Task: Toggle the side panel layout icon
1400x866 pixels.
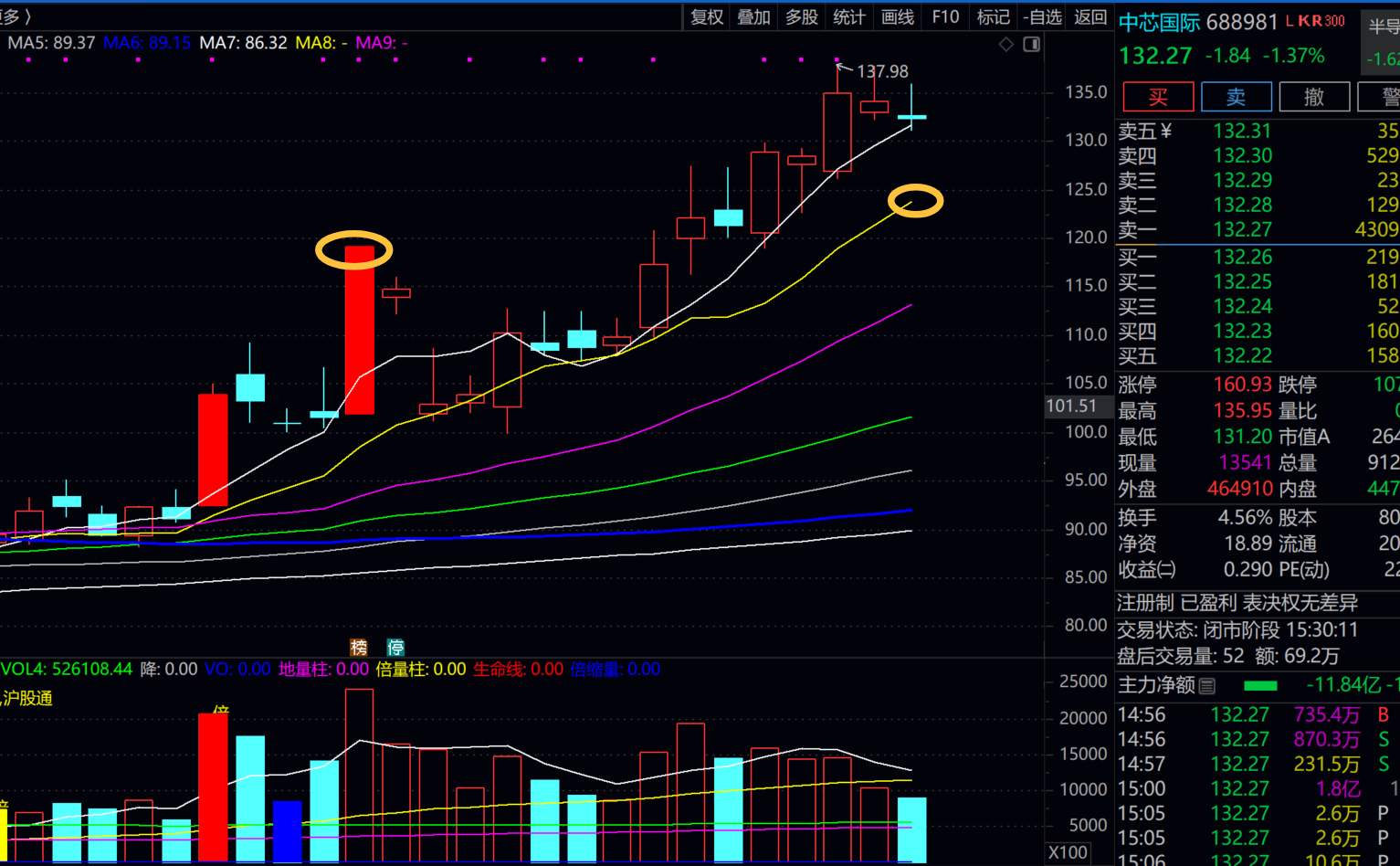Action: 1032,44
